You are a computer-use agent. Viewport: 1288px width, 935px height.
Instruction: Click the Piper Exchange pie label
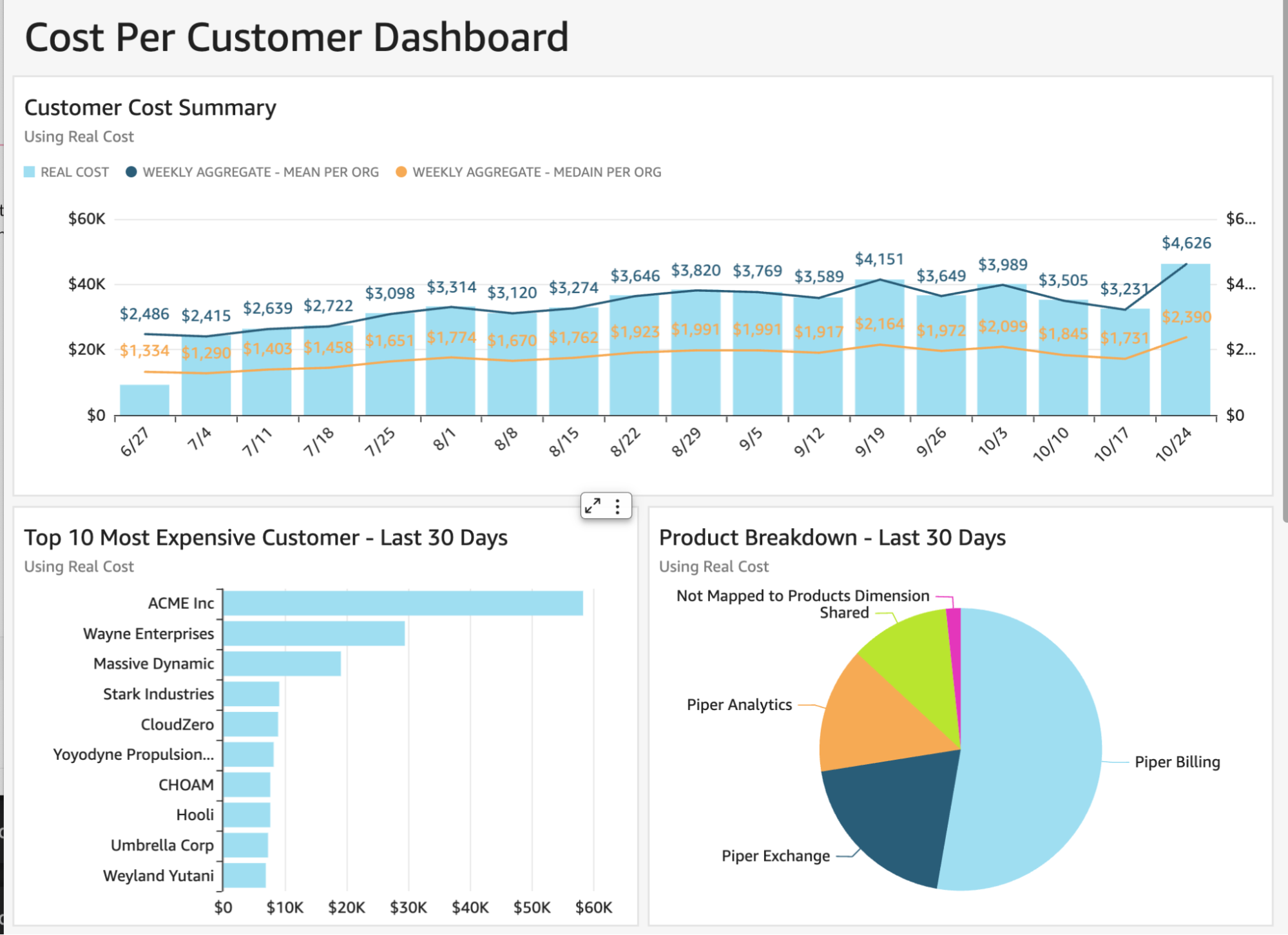click(x=776, y=856)
